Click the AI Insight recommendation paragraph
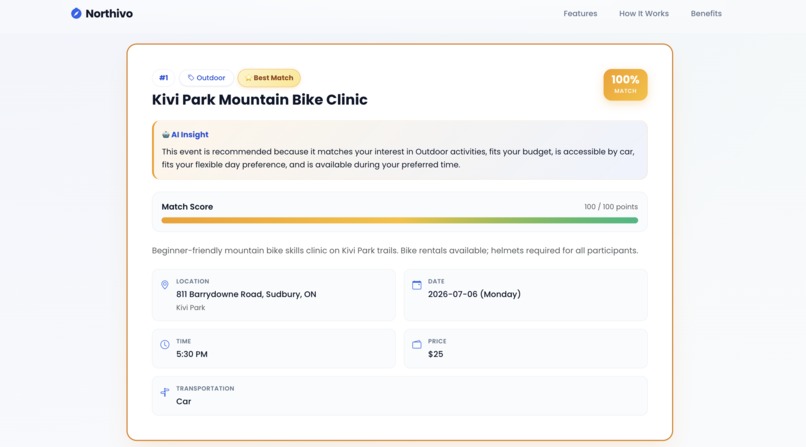Viewport: 806px width, 447px height. click(398, 158)
